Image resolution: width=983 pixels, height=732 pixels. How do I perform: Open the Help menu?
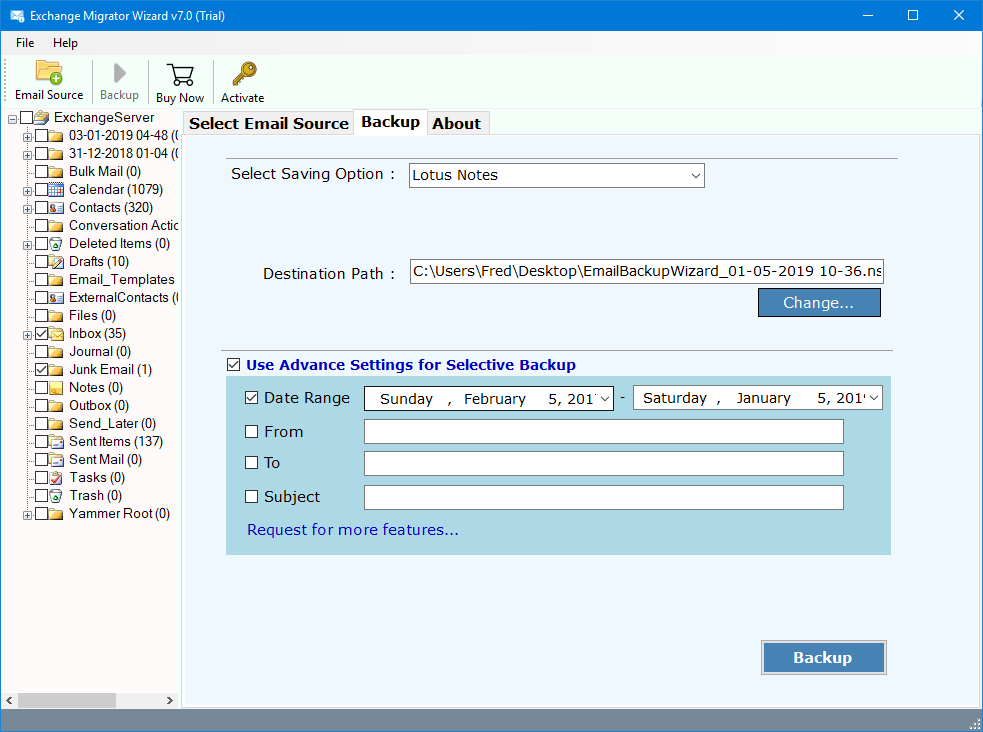pos(65,43)
